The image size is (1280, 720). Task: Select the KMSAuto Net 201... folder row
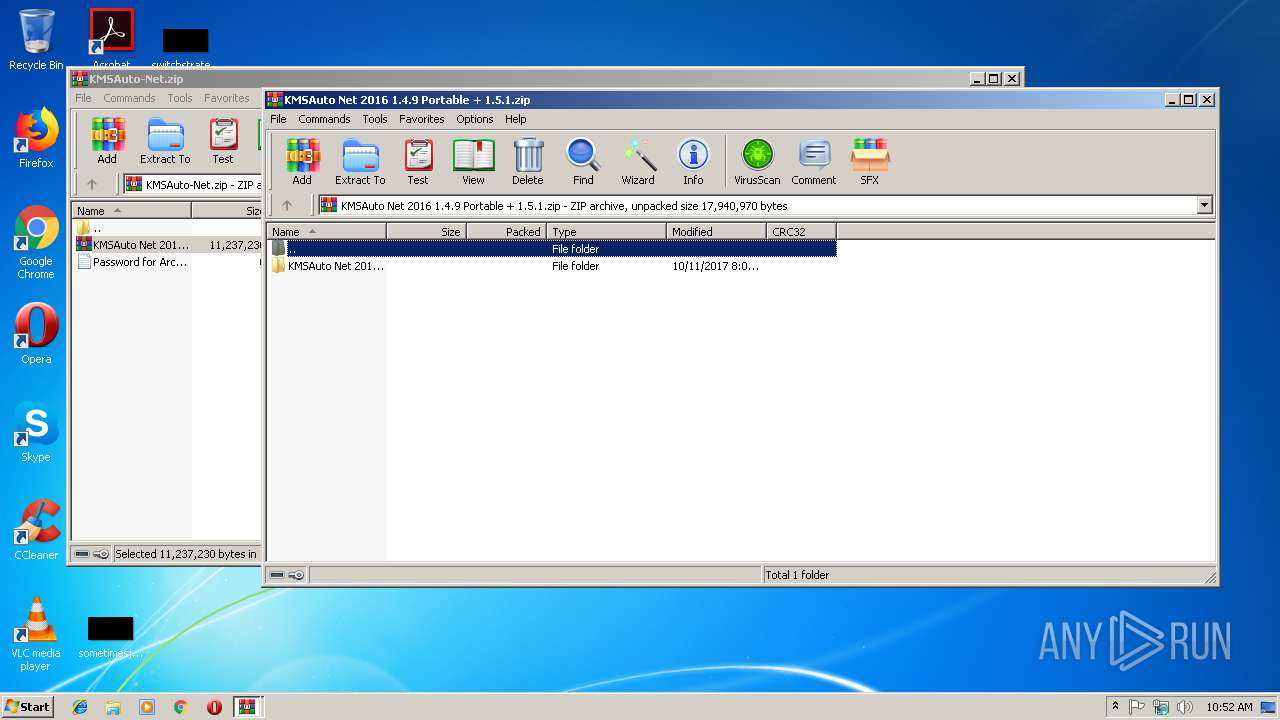tap(552, 266)
